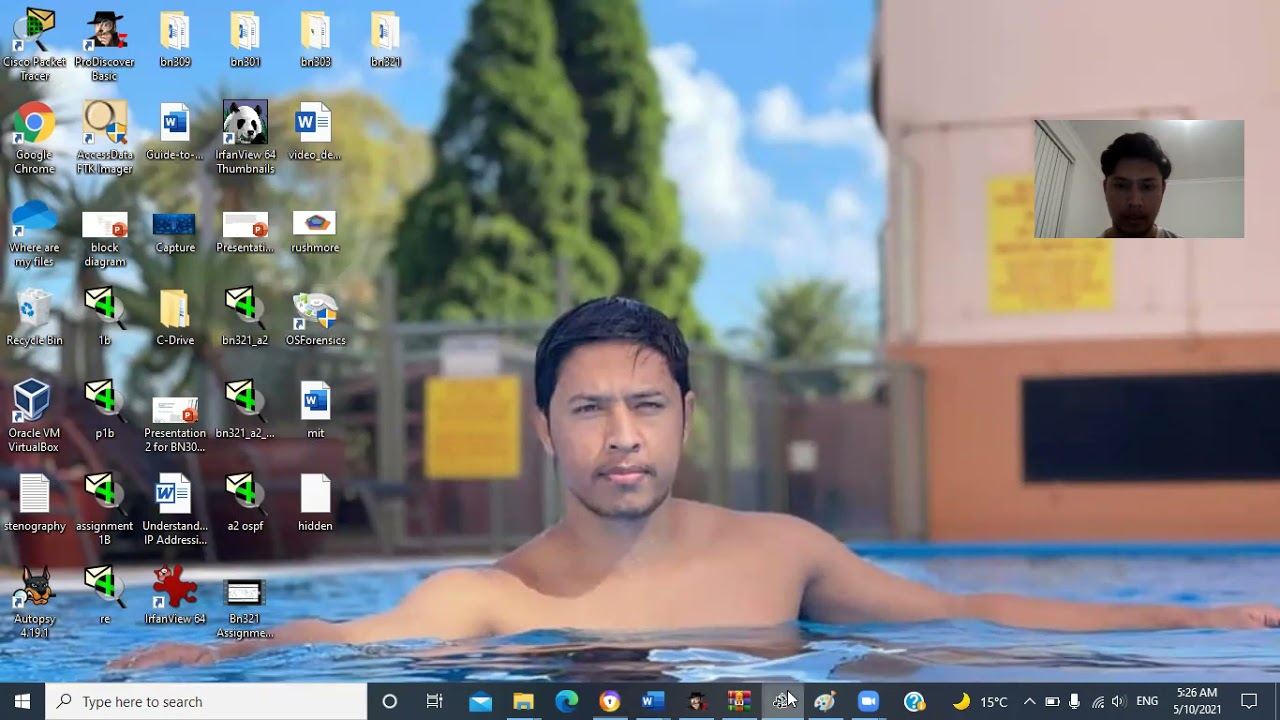Launch Microsoft Edge from taskbar
The height and width of the screenshot is (720, 1280).
[567, 701]
